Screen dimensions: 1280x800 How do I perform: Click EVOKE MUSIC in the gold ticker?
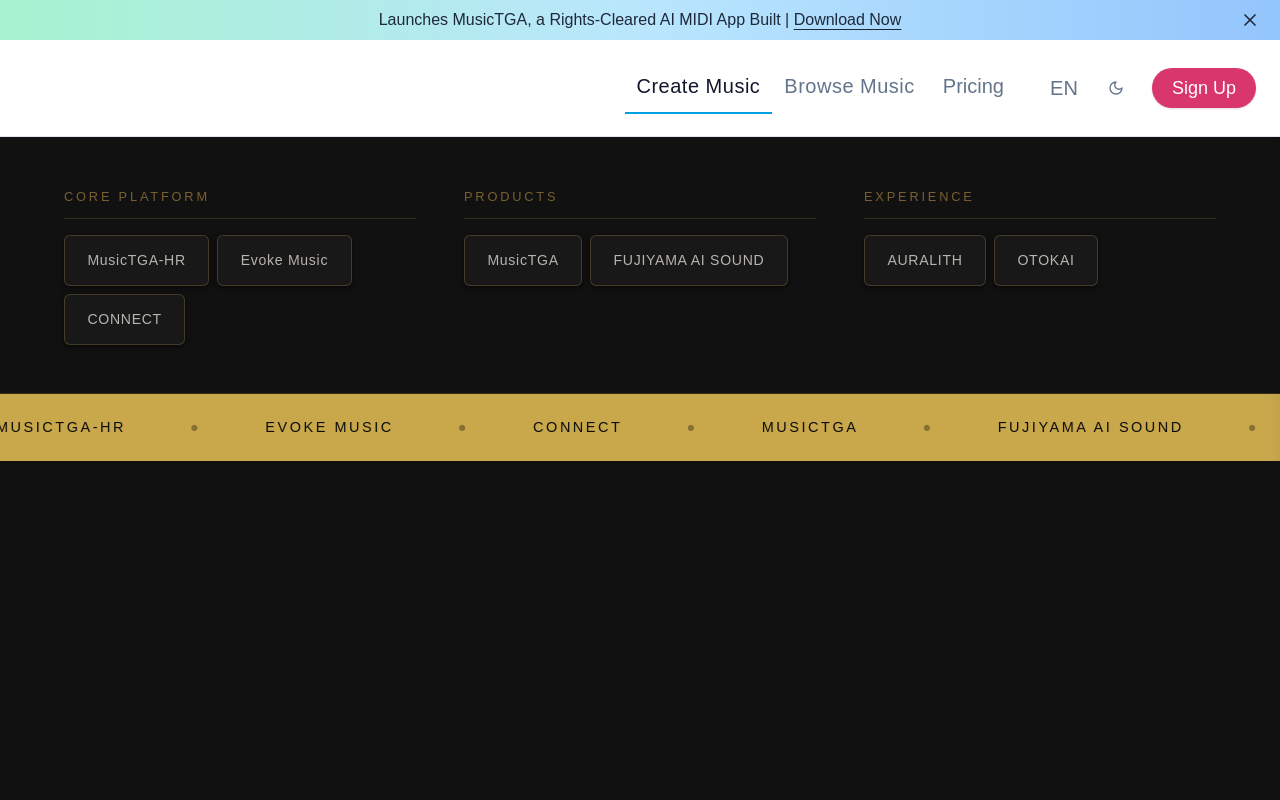click(329, 427)
